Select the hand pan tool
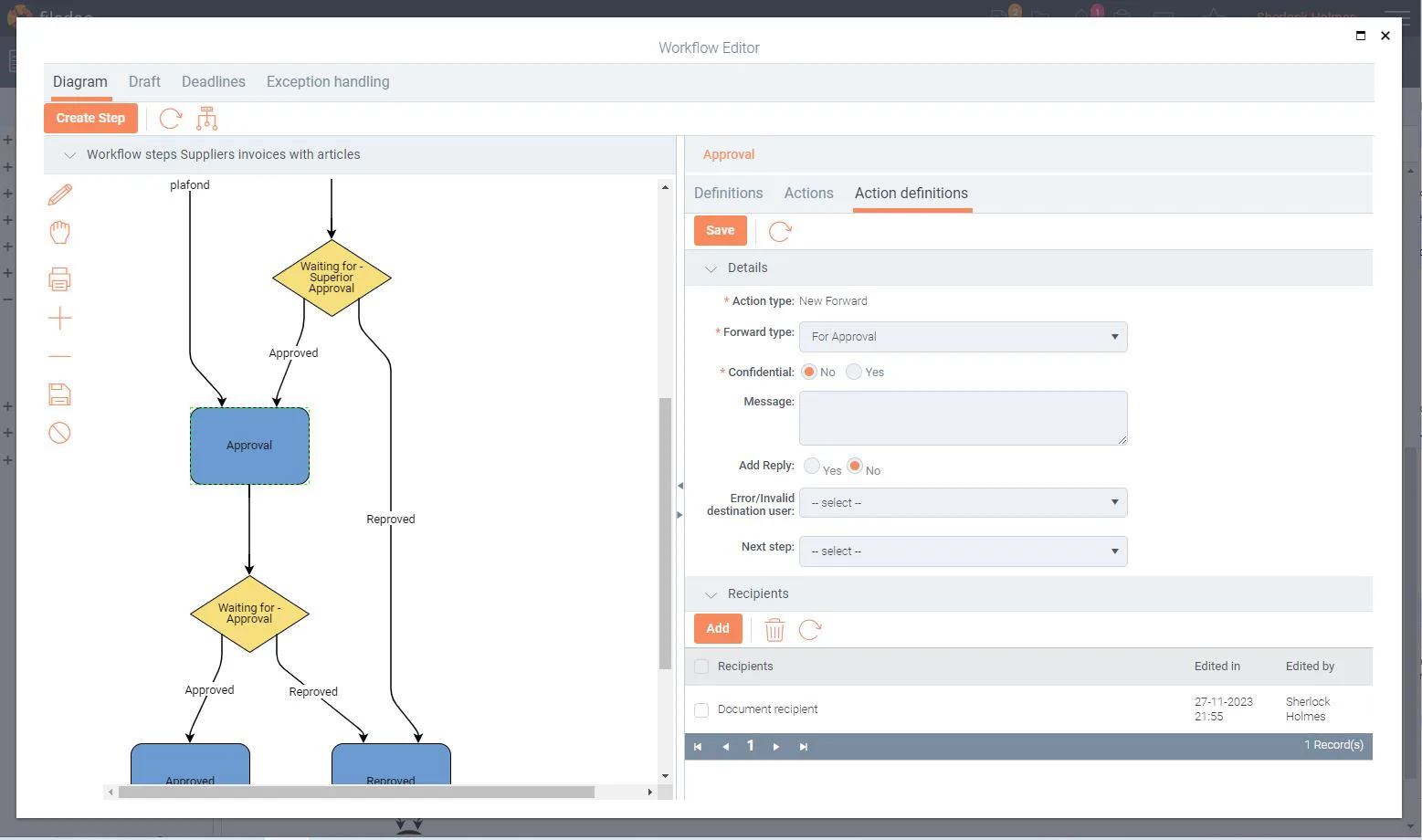This screenshot has height=840, width=1422. click(x=59, y=233)
